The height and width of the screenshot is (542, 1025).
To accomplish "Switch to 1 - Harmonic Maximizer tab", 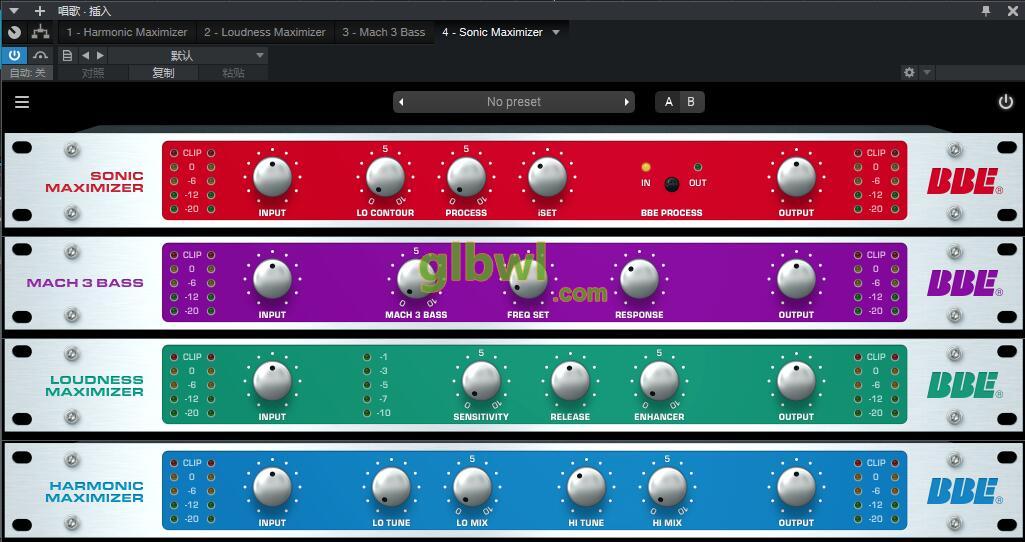I will click(127, 32).
